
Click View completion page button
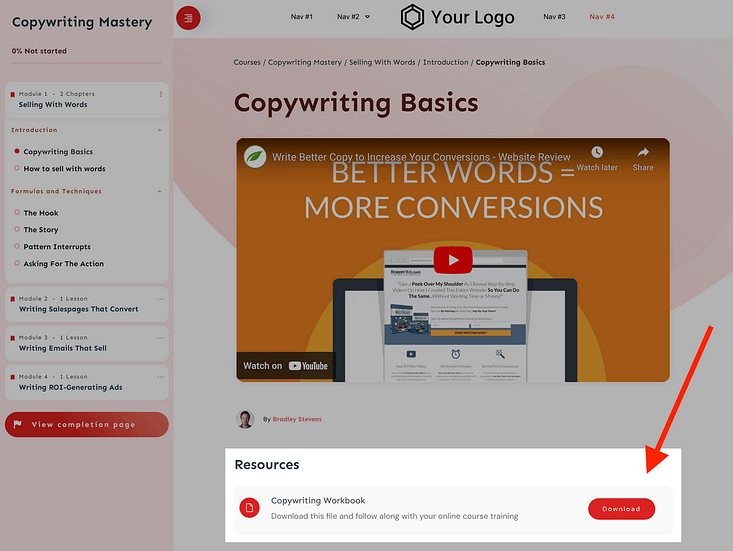pyautogui.click(x=86, y=424)
